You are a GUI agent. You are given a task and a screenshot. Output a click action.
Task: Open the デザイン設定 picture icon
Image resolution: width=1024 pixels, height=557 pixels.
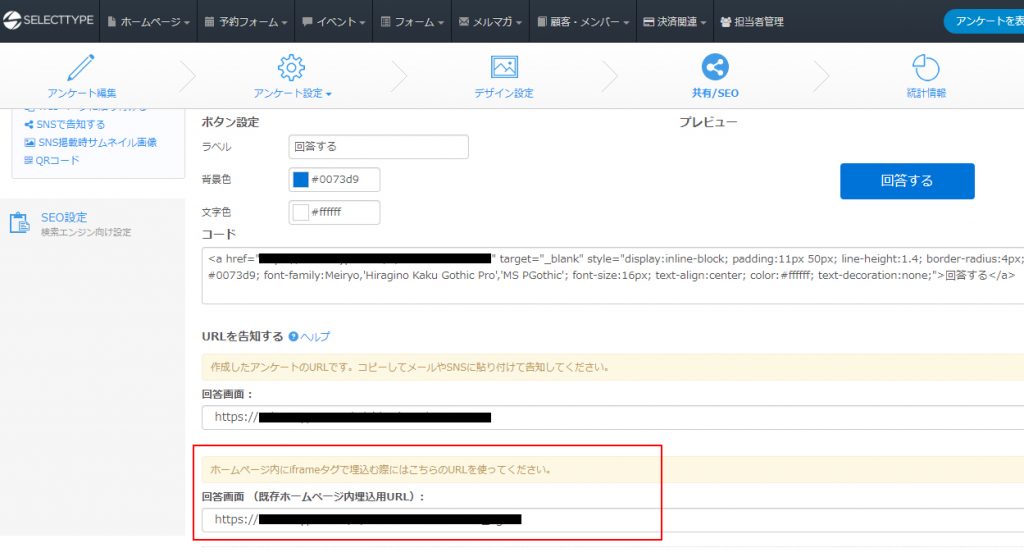pos(504,68)
